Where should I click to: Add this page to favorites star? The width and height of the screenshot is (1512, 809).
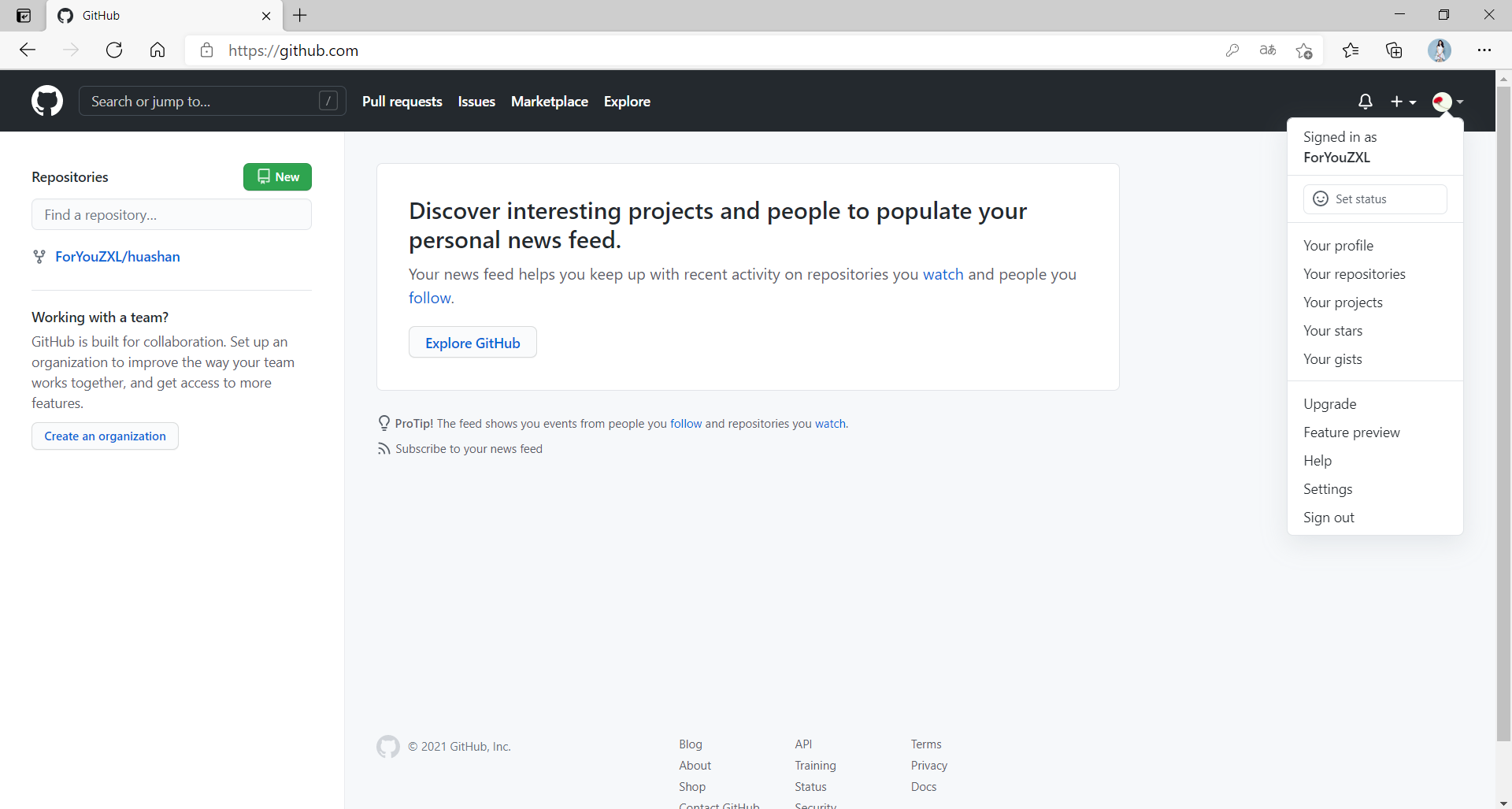click(x=1304, y=50)
